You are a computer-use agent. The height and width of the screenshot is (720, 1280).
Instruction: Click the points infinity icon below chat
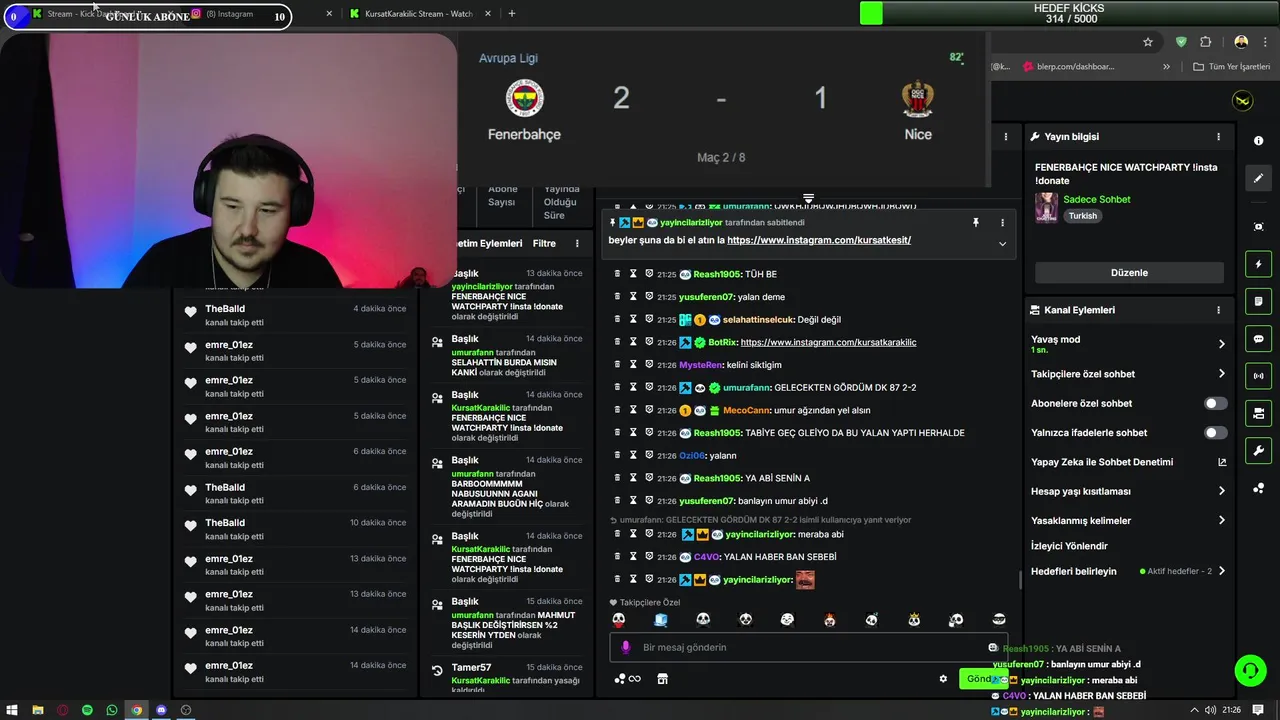pos(628,679)
